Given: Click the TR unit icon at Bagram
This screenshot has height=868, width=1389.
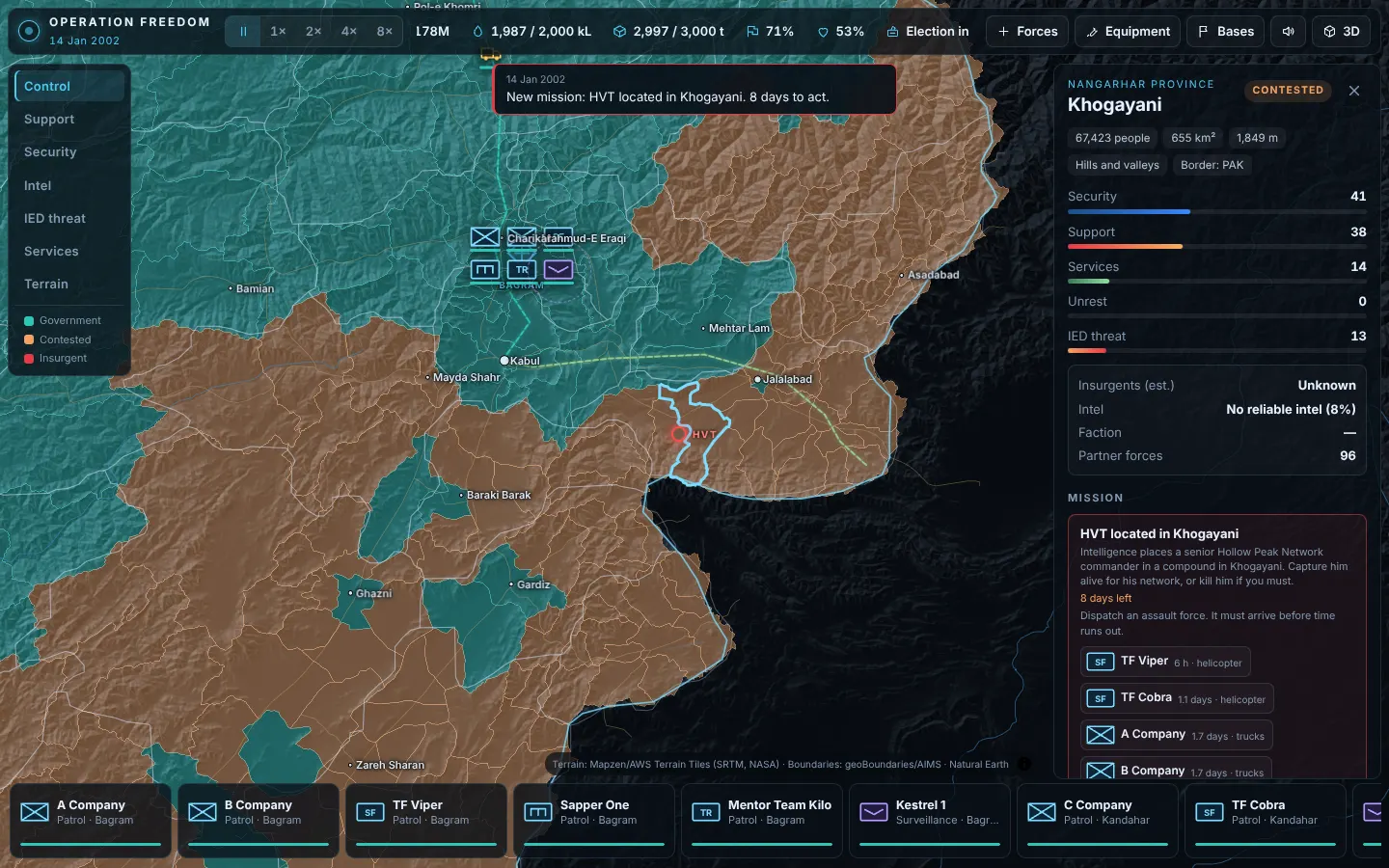Looking at the screenshot, I should point(522,270).
